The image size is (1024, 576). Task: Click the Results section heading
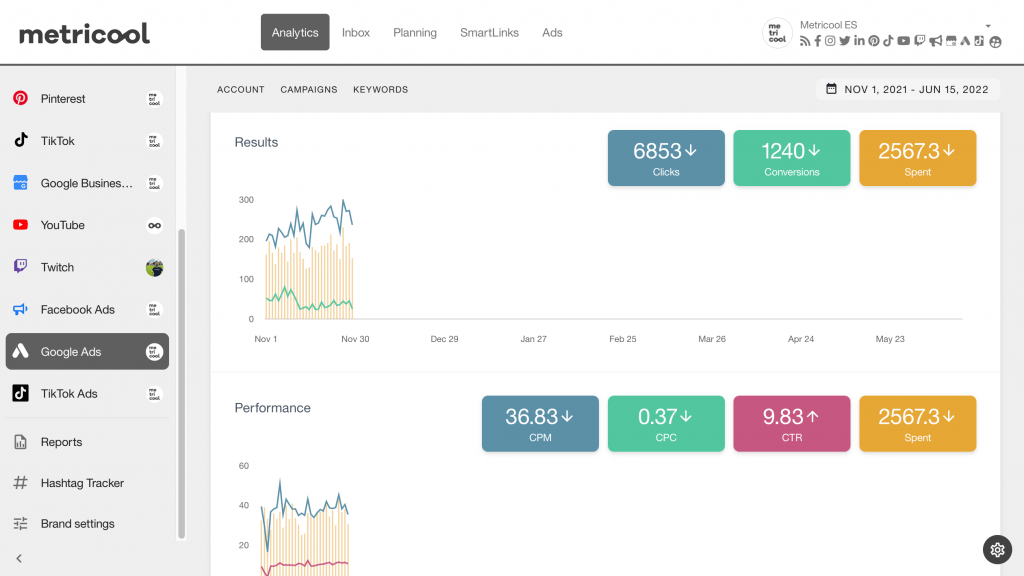point(256,142)
